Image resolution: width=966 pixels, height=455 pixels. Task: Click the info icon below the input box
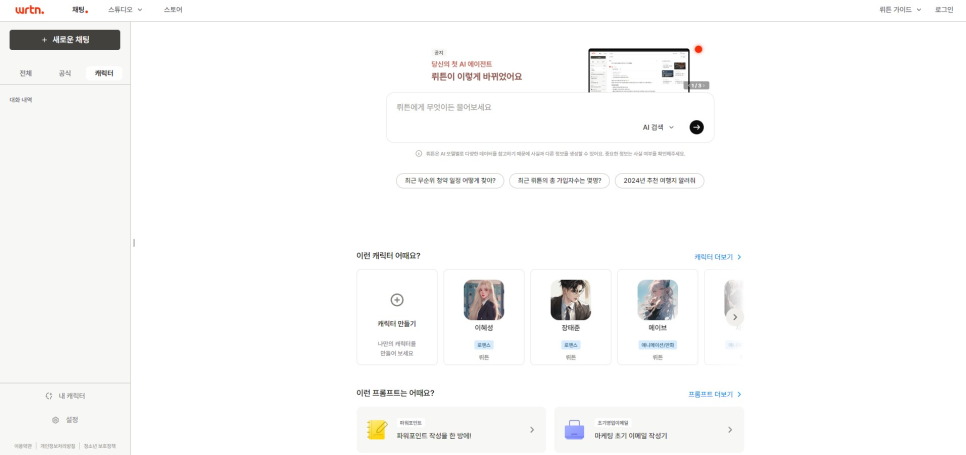coord(419,153)
